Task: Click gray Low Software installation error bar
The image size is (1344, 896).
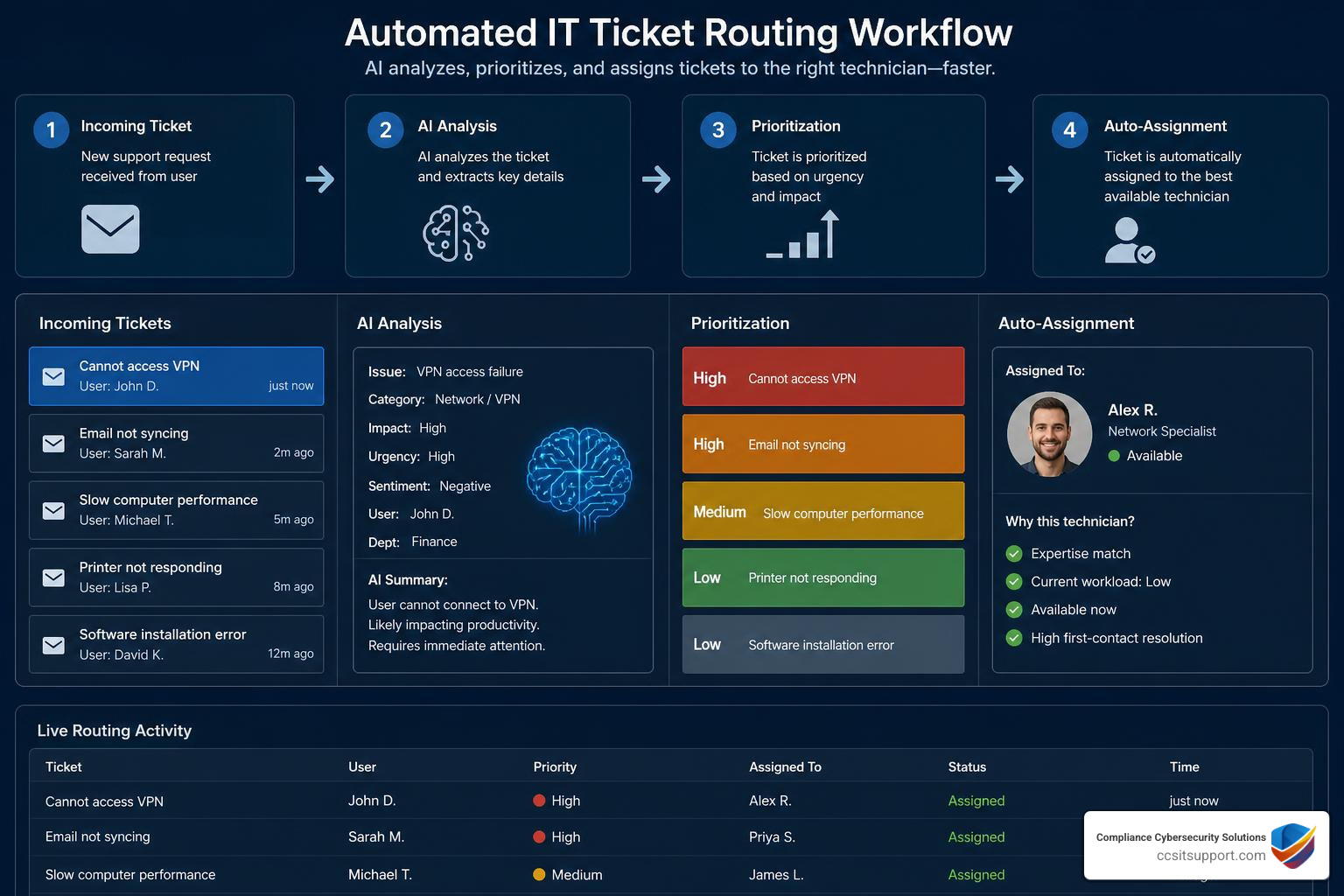Action: point(823,644)
